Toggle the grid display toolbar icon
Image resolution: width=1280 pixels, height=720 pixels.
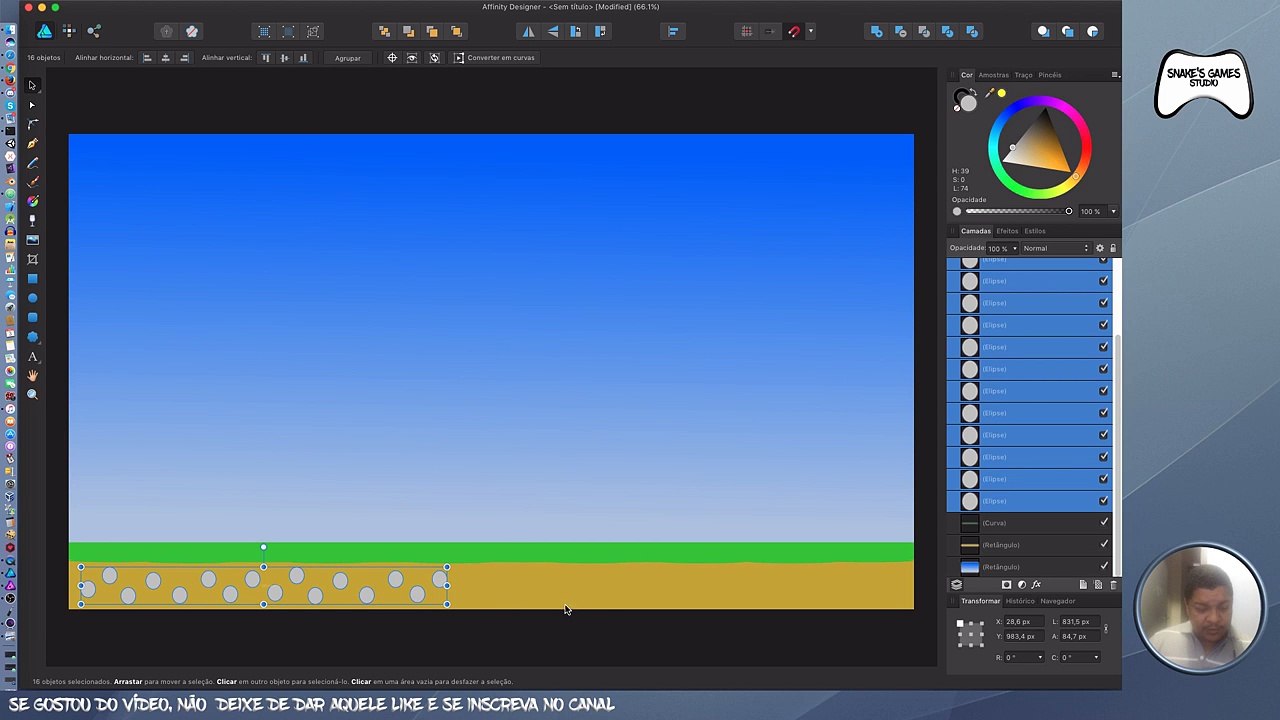(746, 32)
